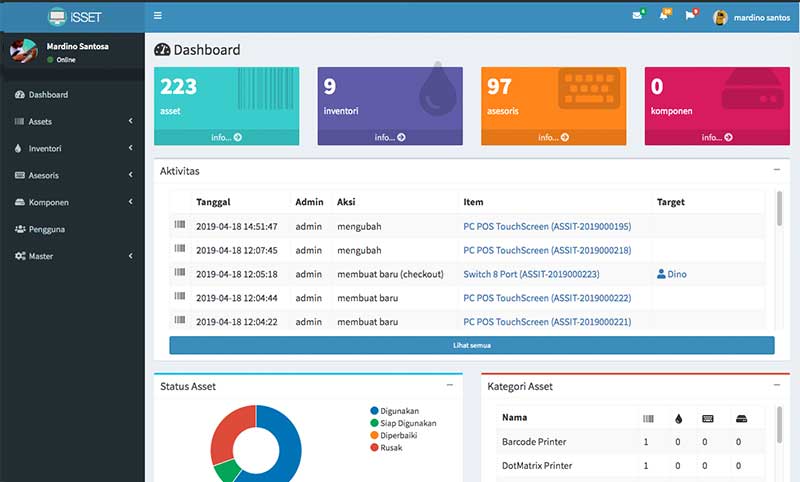Collapse the Kategori Asset panel

pos(777,385)
